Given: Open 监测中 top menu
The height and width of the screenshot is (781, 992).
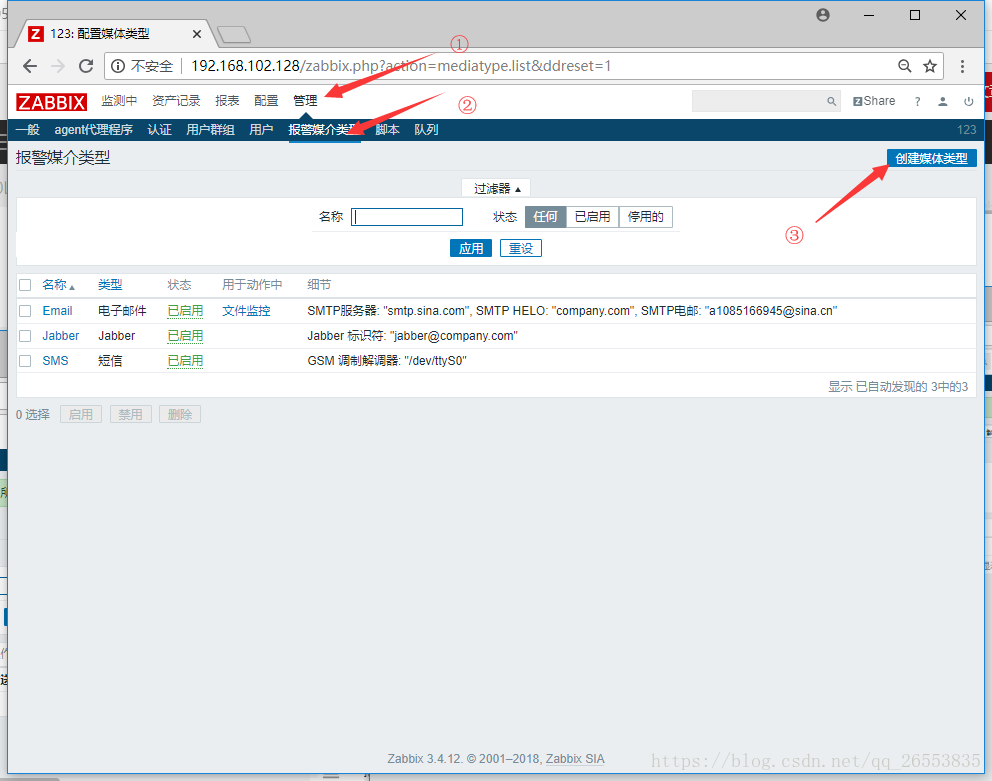Looking at the screenshot, I should click(x=119, y=101).
